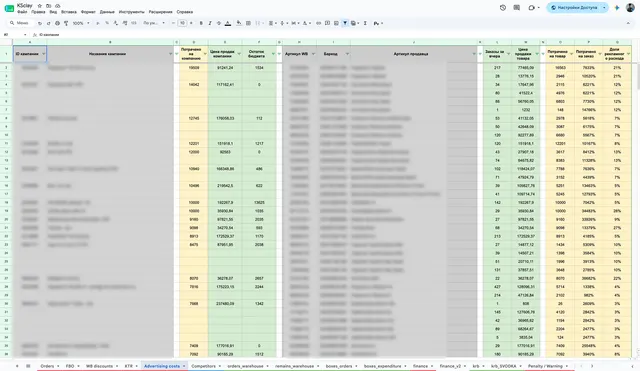Redo the last action

click(48, 23)
